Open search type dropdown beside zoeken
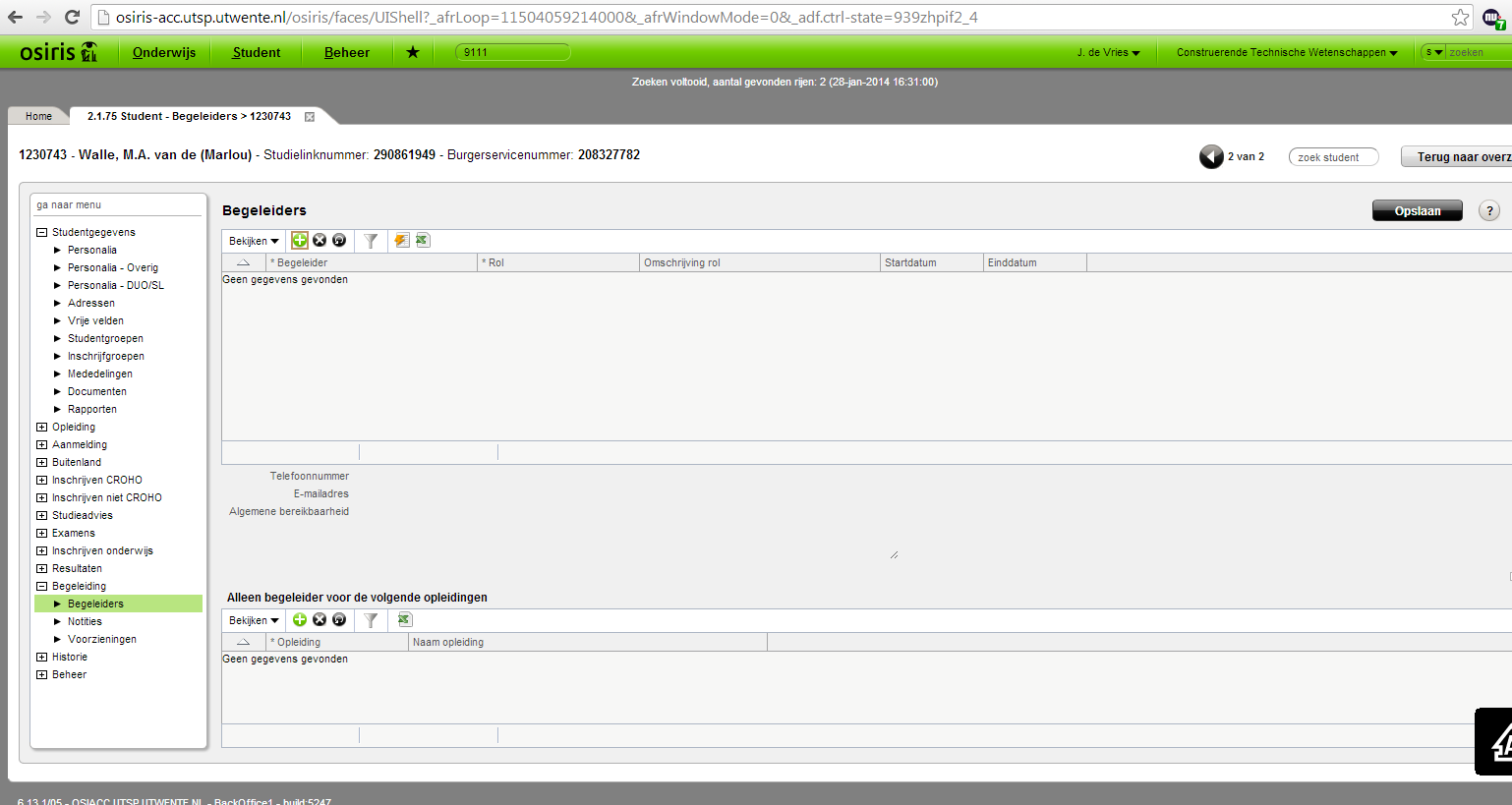Viewport: 1512px width, 805px height. [1434, 52]
